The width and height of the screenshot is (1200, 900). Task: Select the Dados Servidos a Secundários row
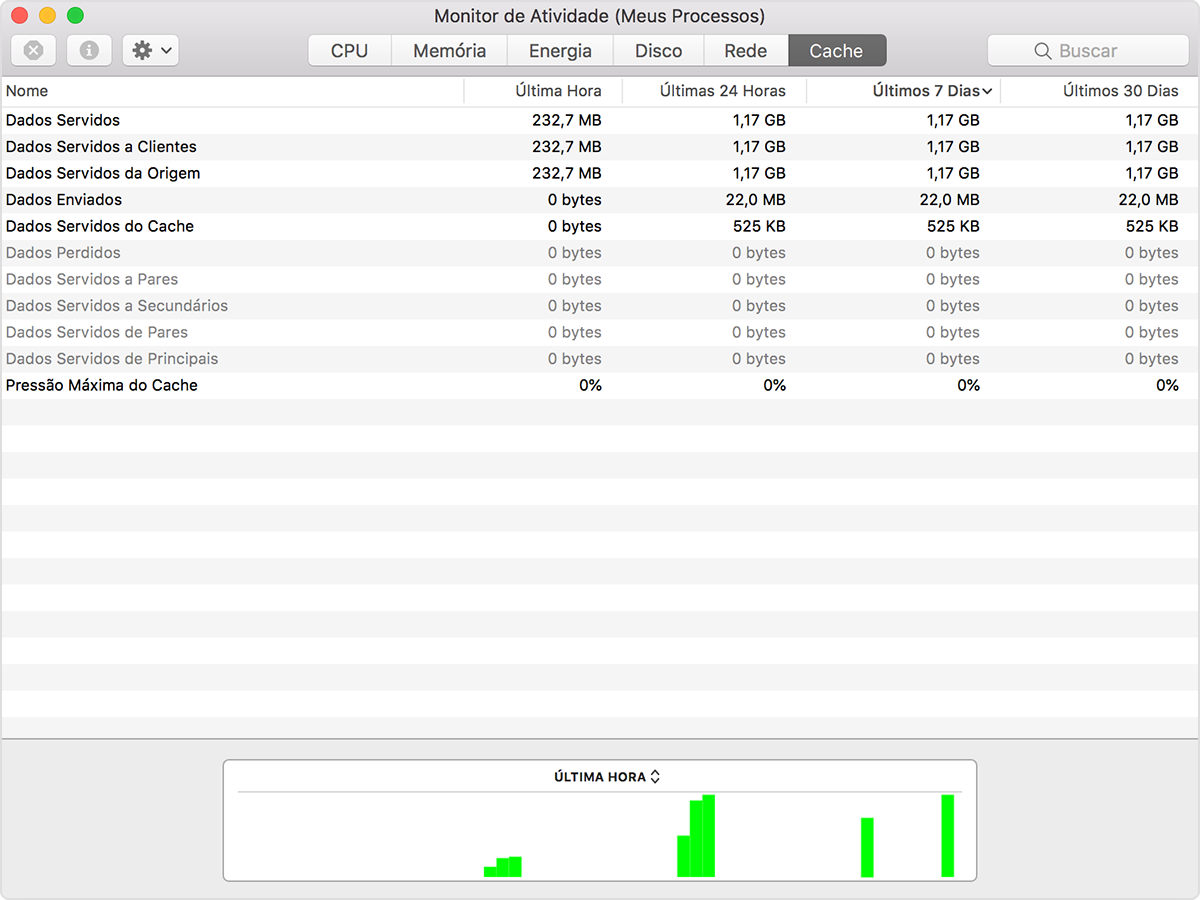[x=600, y=306]
